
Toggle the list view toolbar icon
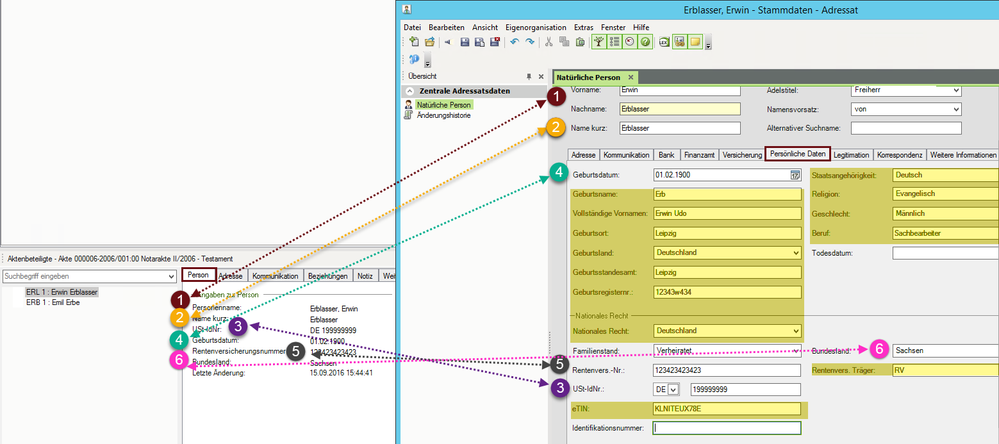click(x=614, y=42)
